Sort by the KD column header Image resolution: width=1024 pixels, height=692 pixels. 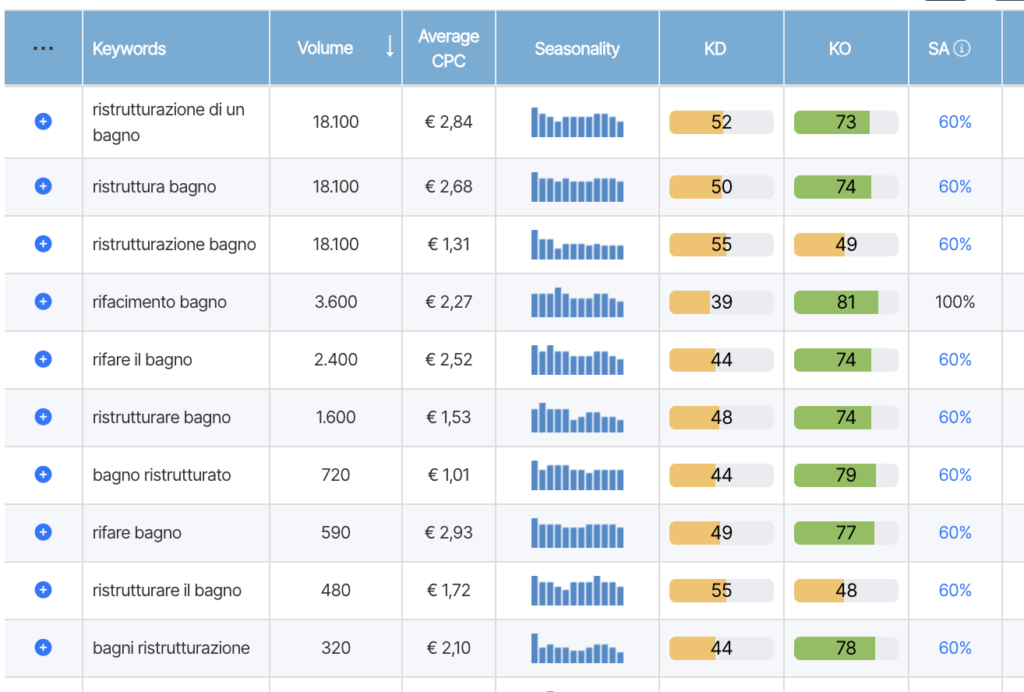point(715,48)
